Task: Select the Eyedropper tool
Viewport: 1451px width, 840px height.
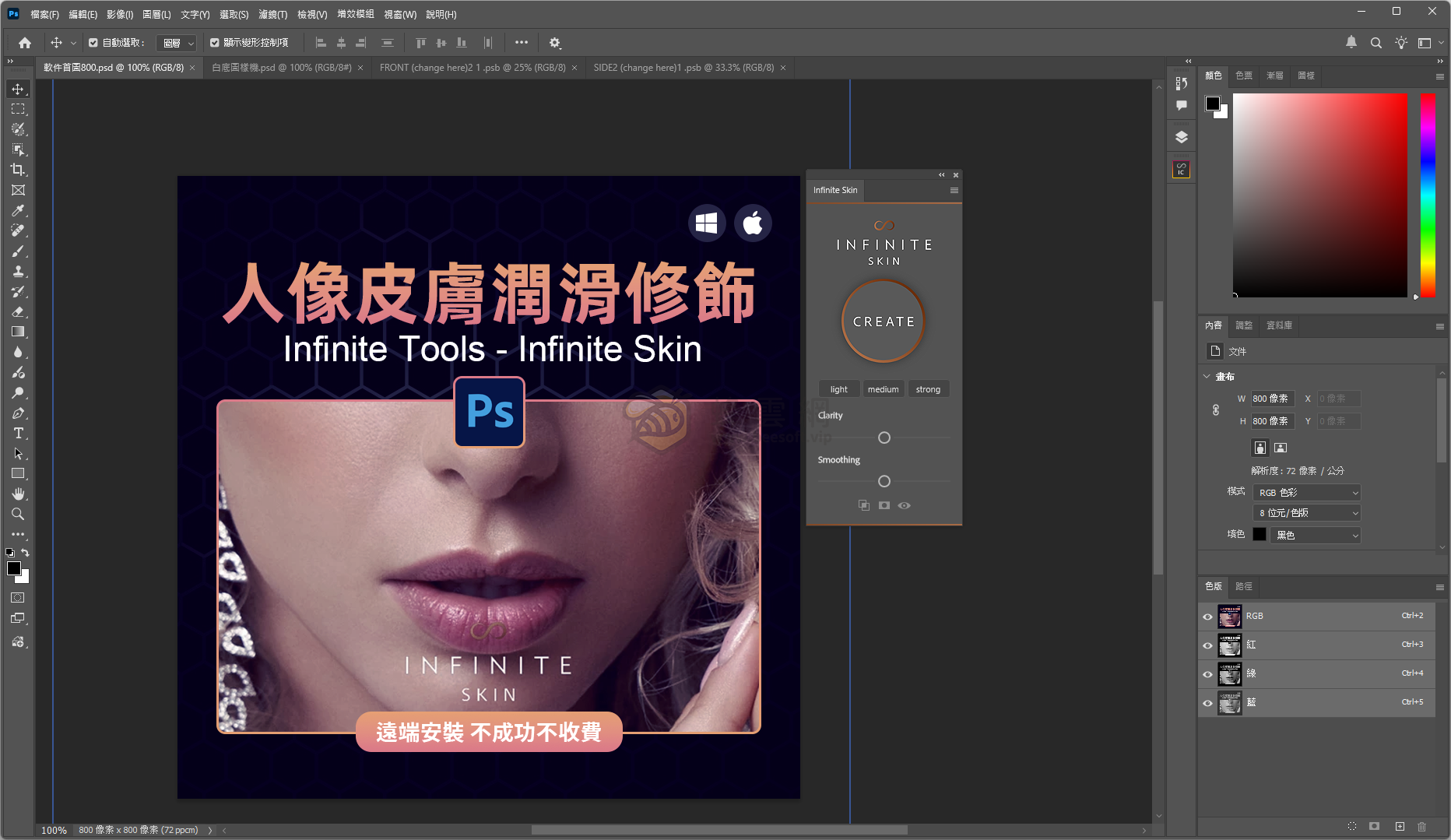Action: click(18, 210)
